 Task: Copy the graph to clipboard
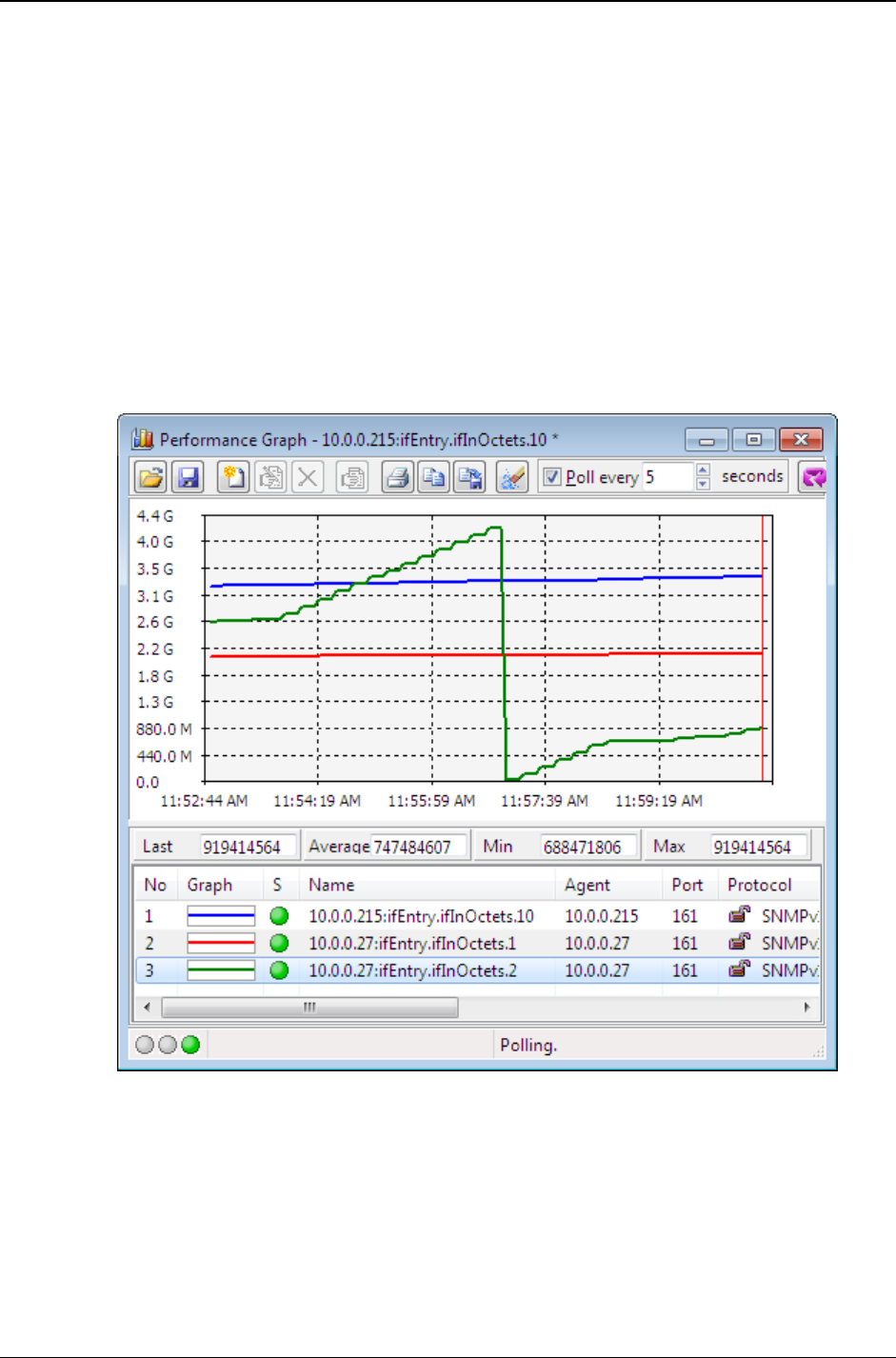(434, 476)
